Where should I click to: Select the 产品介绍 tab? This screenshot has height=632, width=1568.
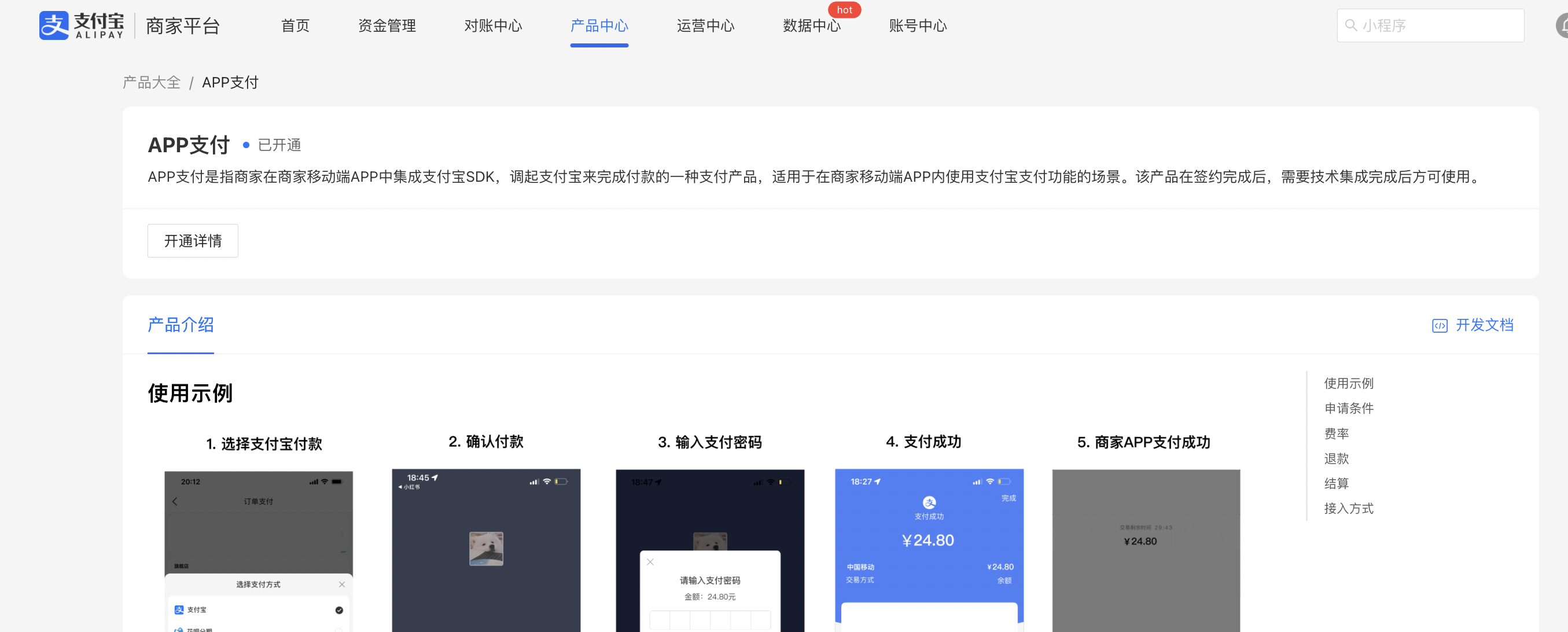(x=180, y=325)
